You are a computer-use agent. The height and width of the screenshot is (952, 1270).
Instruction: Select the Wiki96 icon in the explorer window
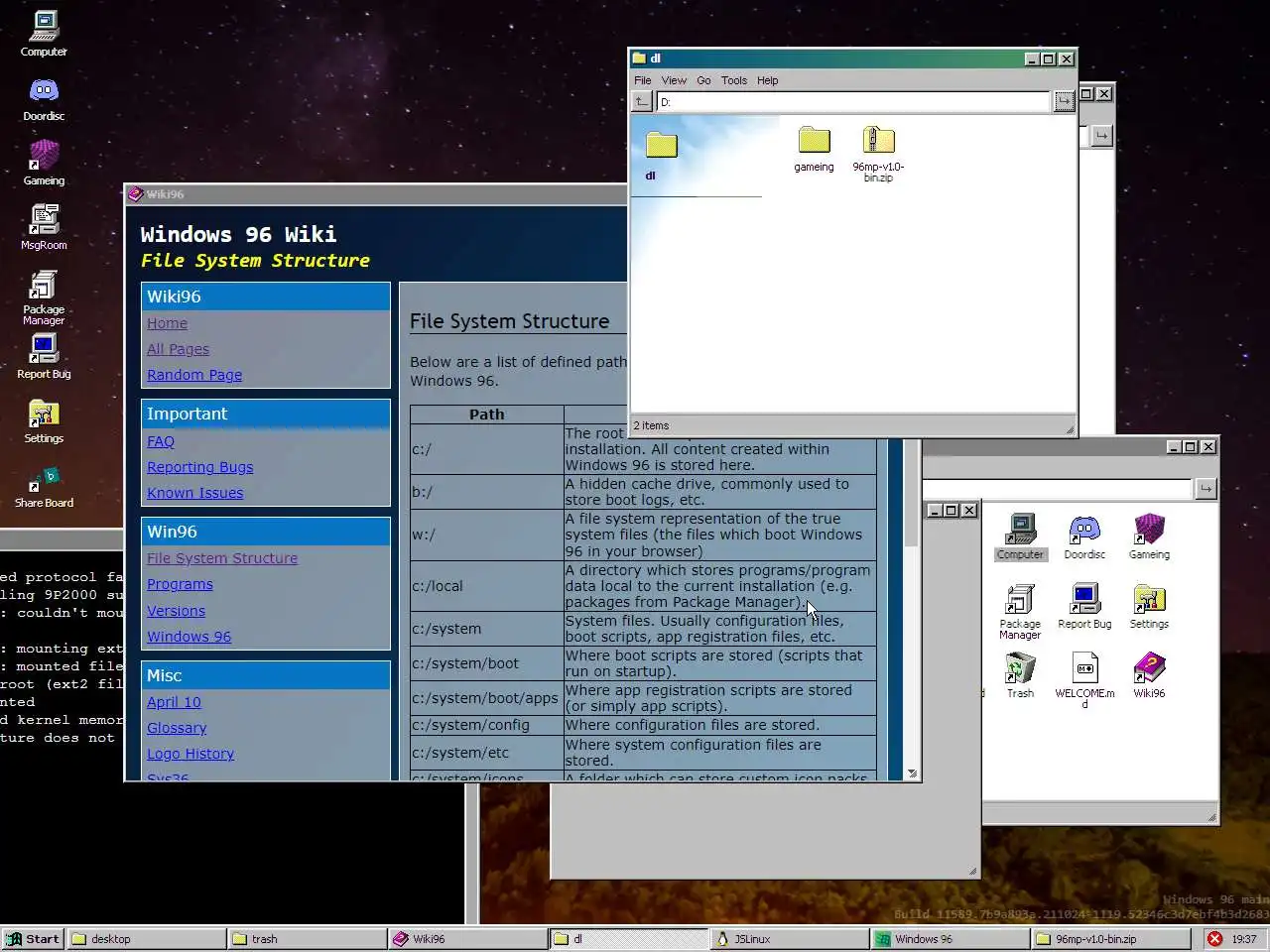pos(1149,676)
